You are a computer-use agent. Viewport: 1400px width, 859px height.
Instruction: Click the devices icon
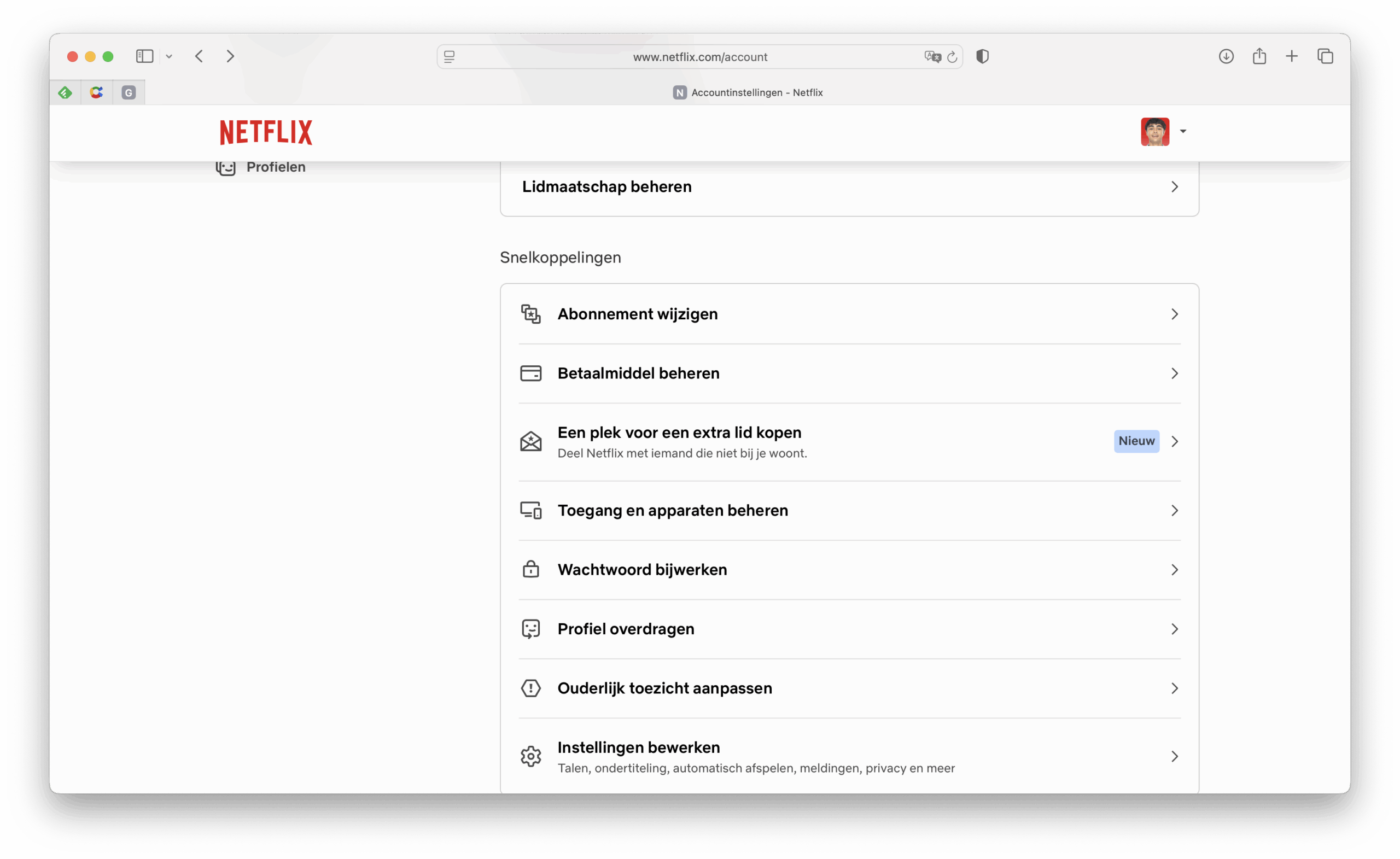[x=530, y=511]
